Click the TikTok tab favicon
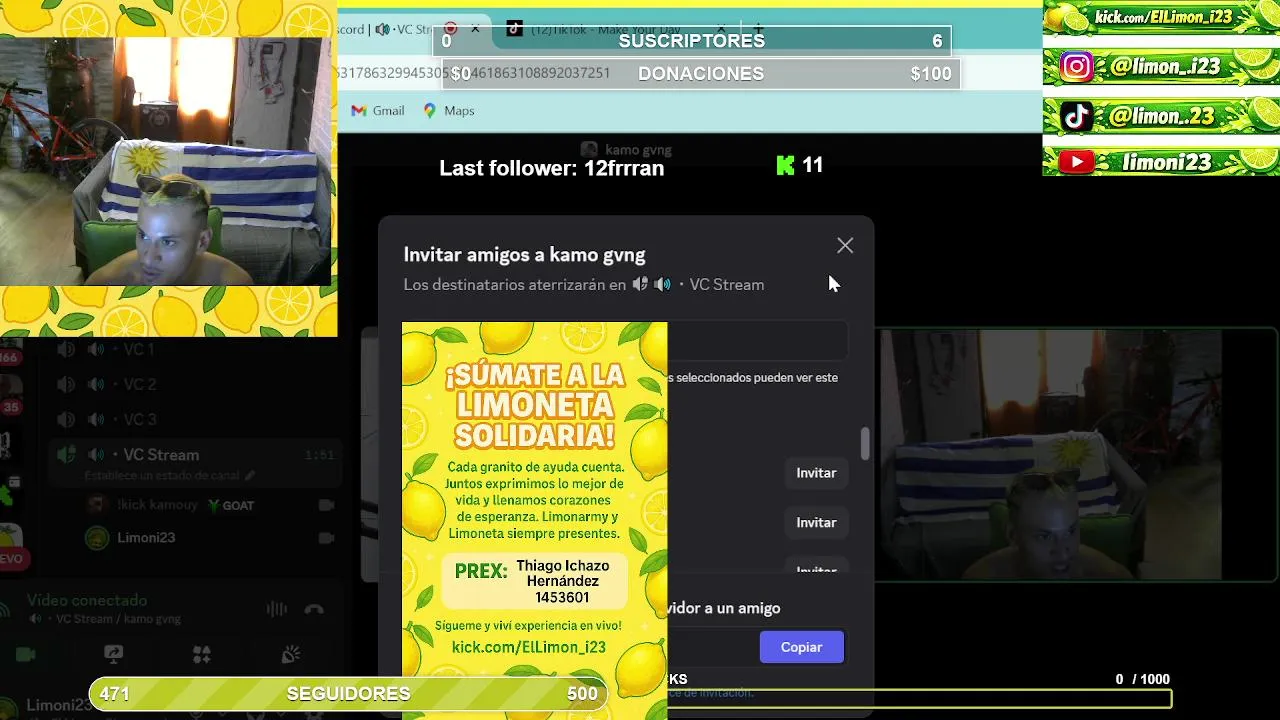Viewport: 1280px width, 720px height. click(x=514, y=29)
